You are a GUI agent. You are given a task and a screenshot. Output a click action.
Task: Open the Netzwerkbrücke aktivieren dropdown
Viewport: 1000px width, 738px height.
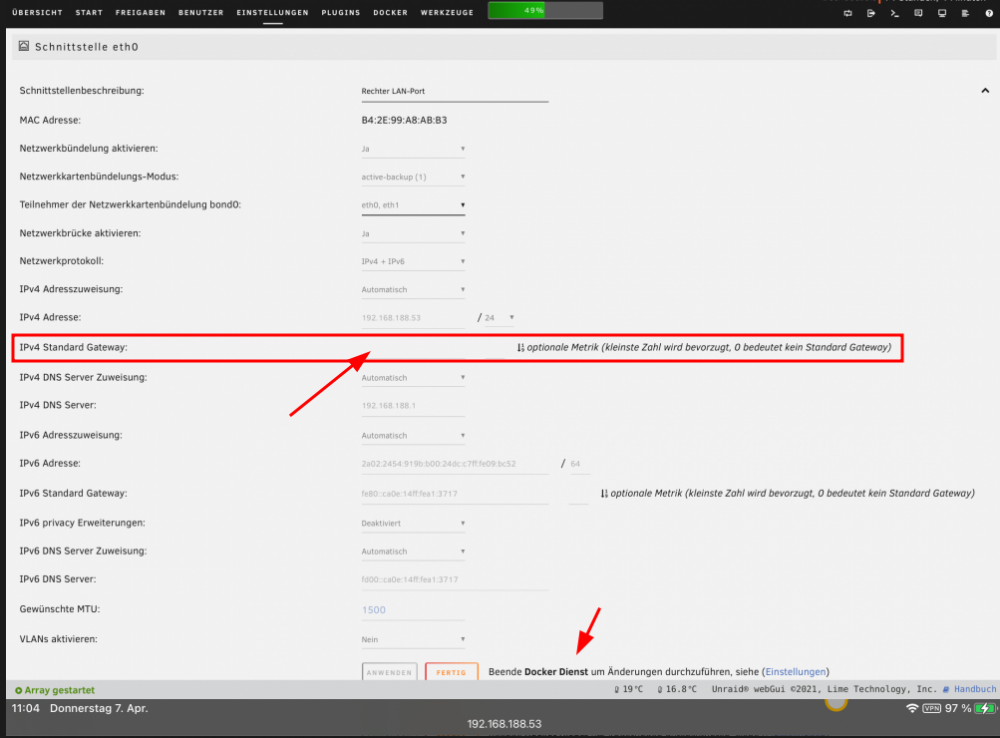413,233
